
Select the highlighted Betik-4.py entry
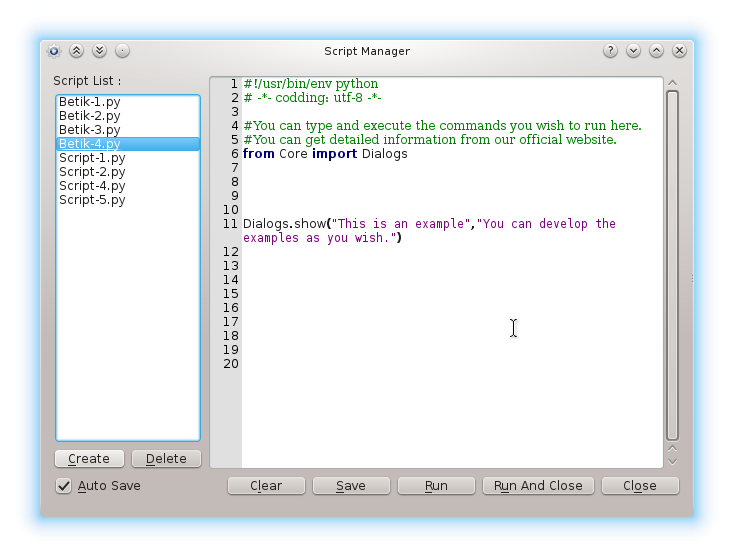click(128, 144)
